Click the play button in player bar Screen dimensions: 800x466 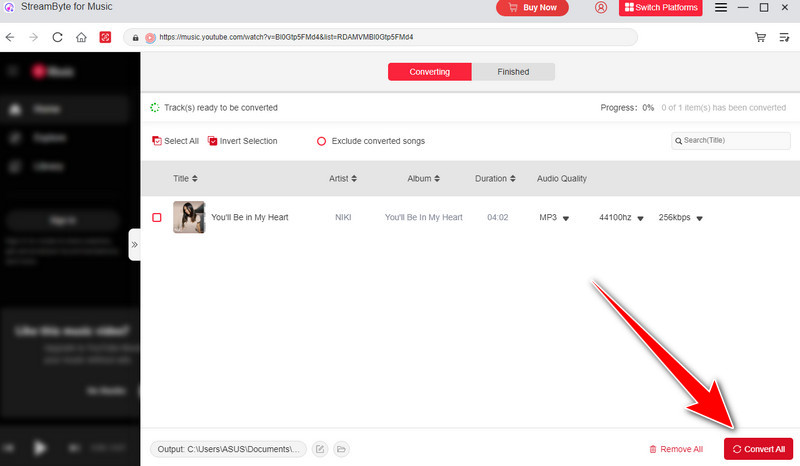click(39, 448)
